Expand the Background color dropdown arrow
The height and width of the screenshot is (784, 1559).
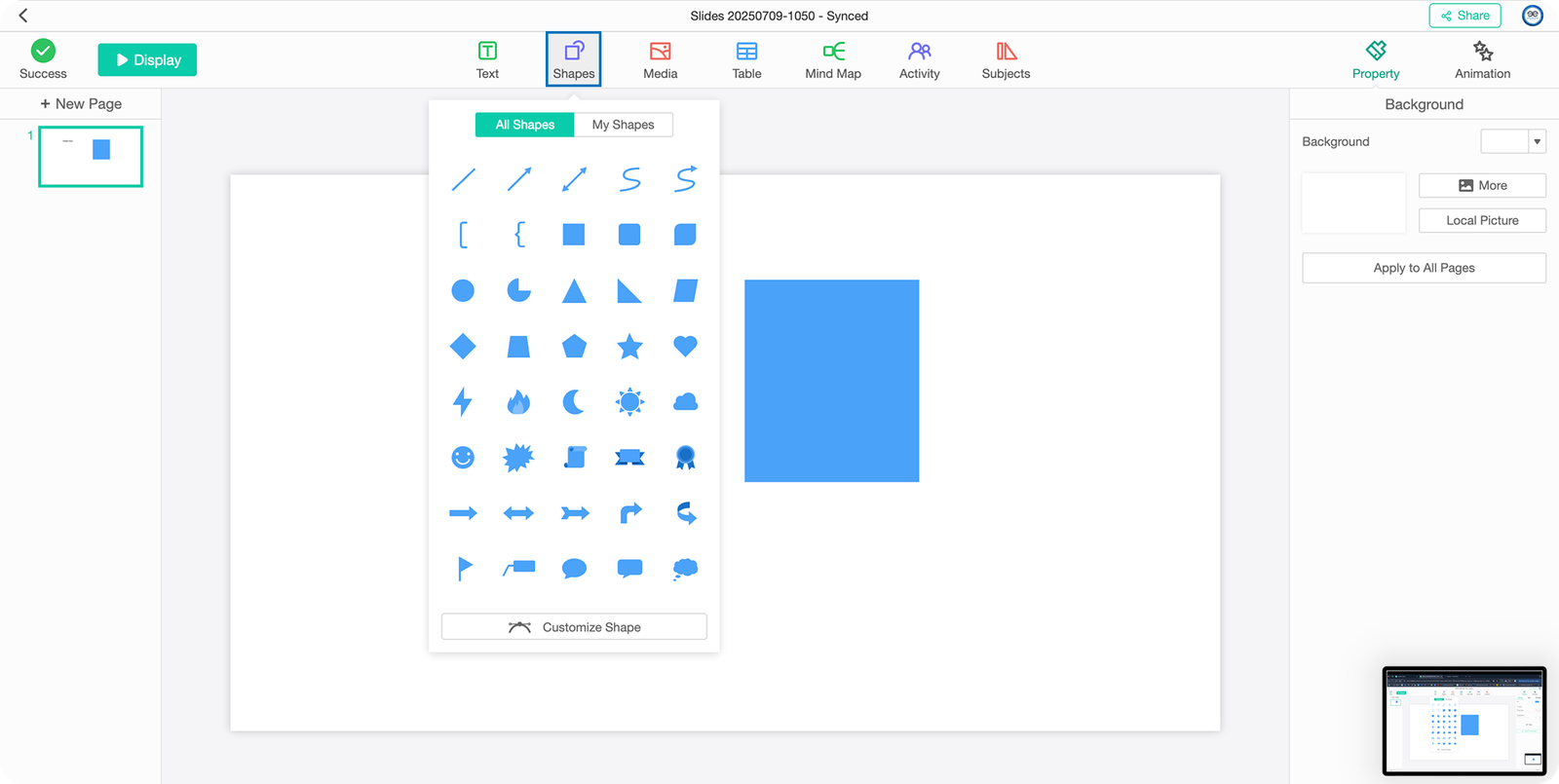1537,142
